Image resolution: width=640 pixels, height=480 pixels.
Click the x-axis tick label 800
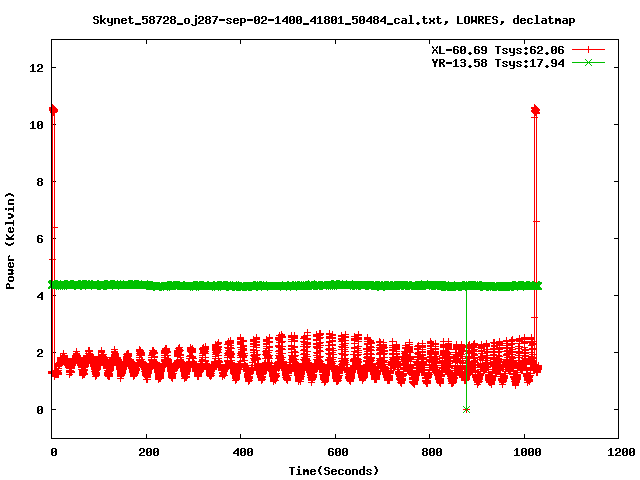click(432, 452)
